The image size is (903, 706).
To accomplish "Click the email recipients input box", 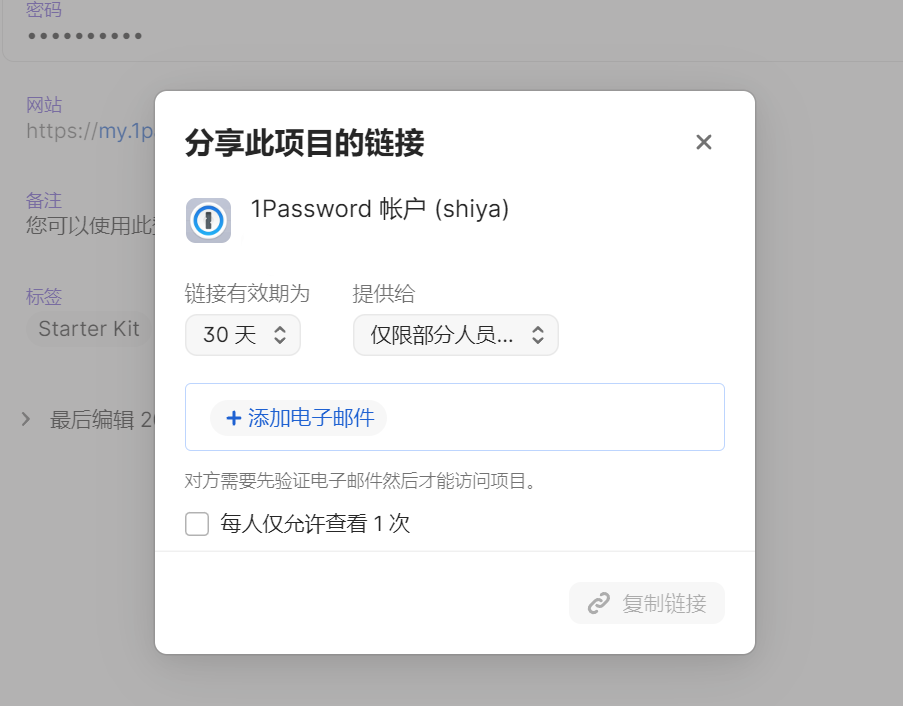I will click(x=454, y=417).
